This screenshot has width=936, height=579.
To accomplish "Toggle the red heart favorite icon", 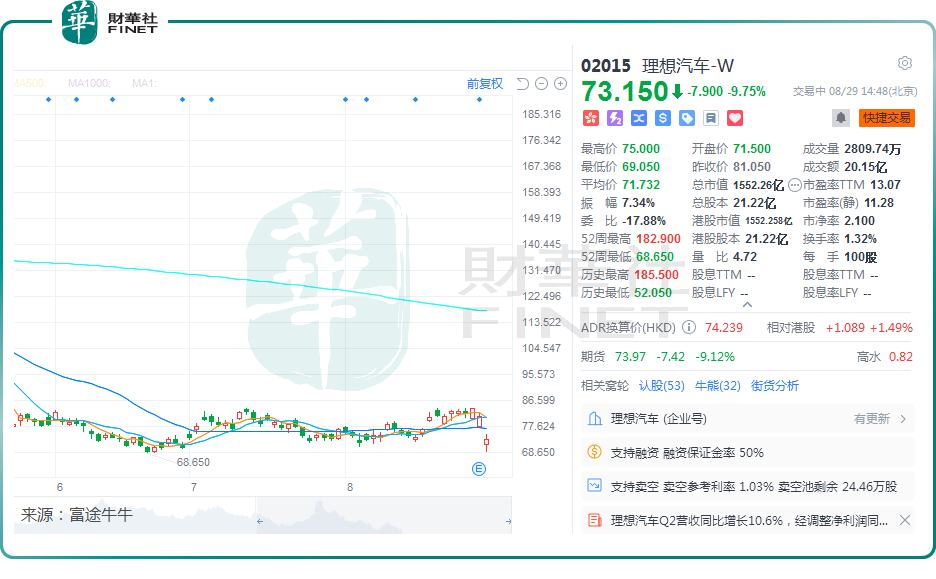I will click(x=735, y=118).
